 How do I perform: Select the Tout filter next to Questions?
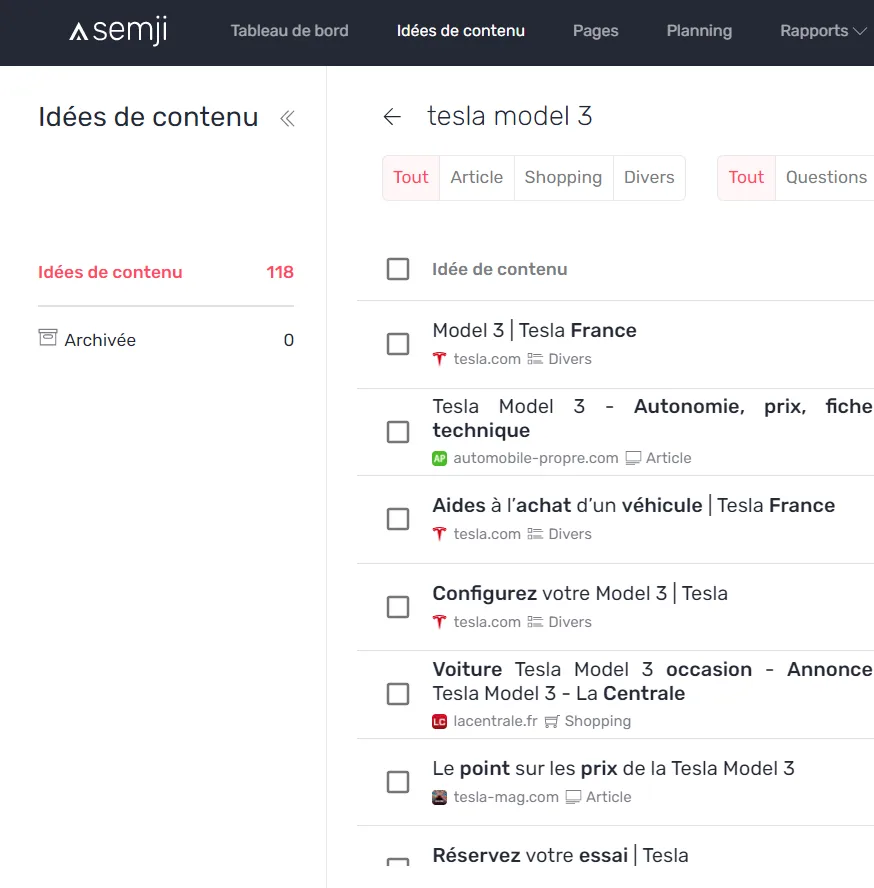746,177
